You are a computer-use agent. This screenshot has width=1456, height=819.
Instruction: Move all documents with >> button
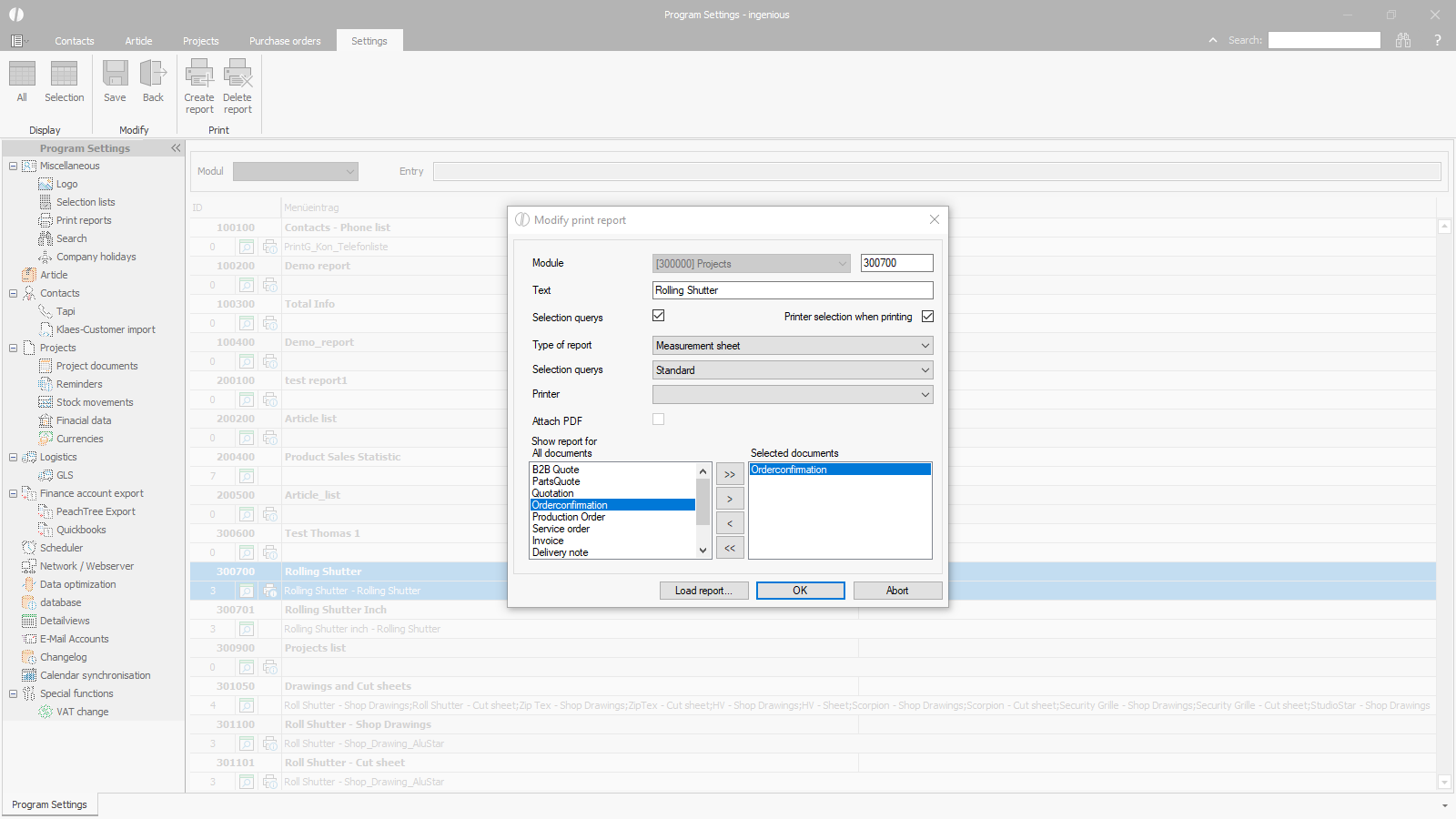[730, 474]
